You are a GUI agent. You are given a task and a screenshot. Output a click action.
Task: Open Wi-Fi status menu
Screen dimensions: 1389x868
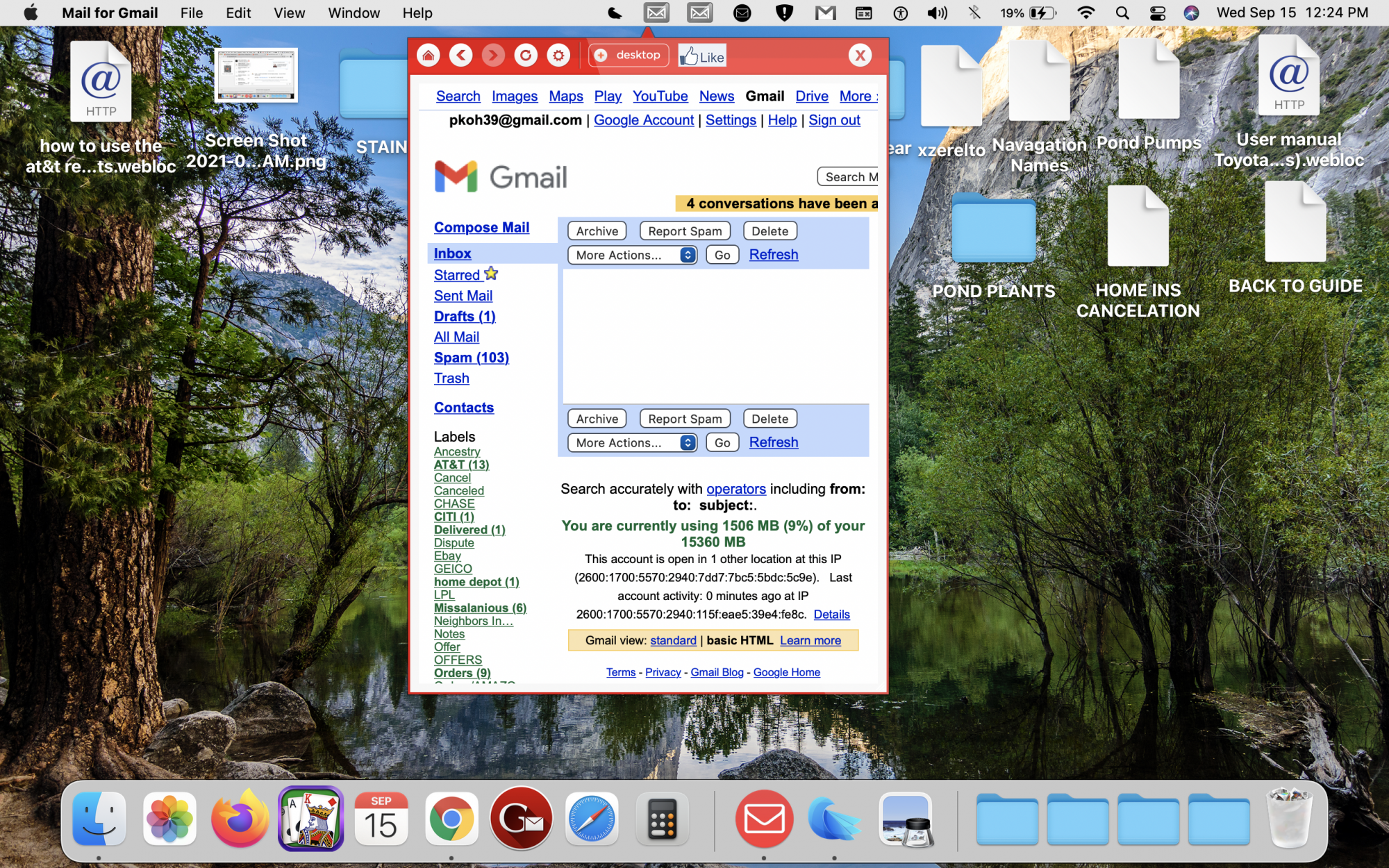point(1086,12)
